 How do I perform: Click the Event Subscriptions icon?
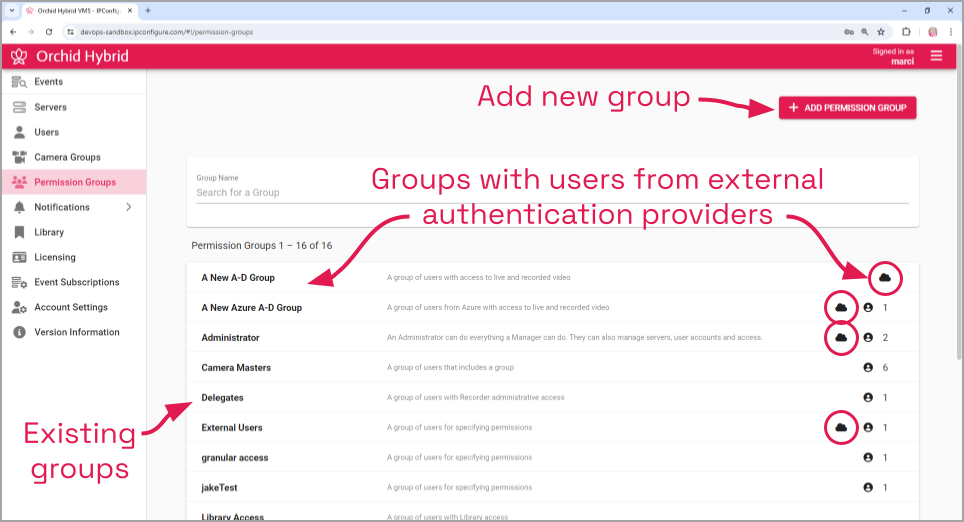coord(19,282)
